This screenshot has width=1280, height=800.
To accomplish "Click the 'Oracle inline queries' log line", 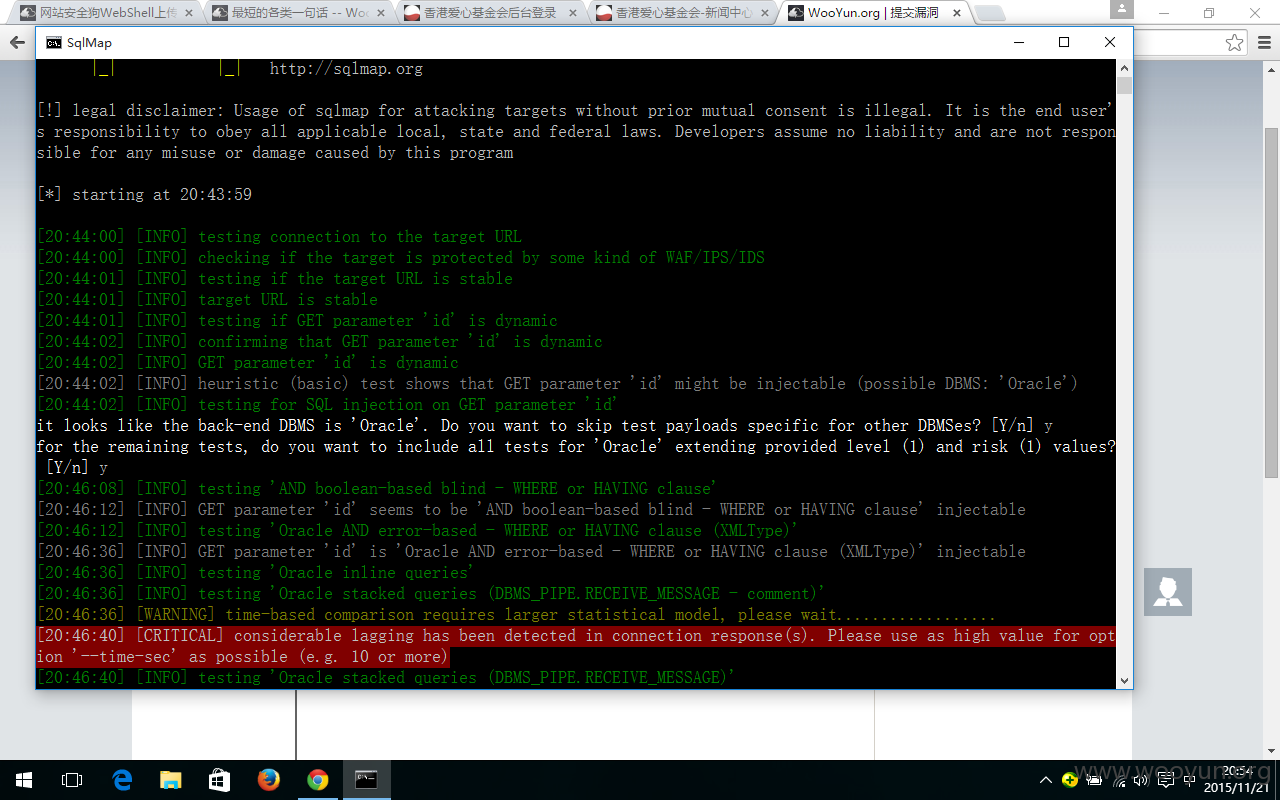I will click(255, 573).
